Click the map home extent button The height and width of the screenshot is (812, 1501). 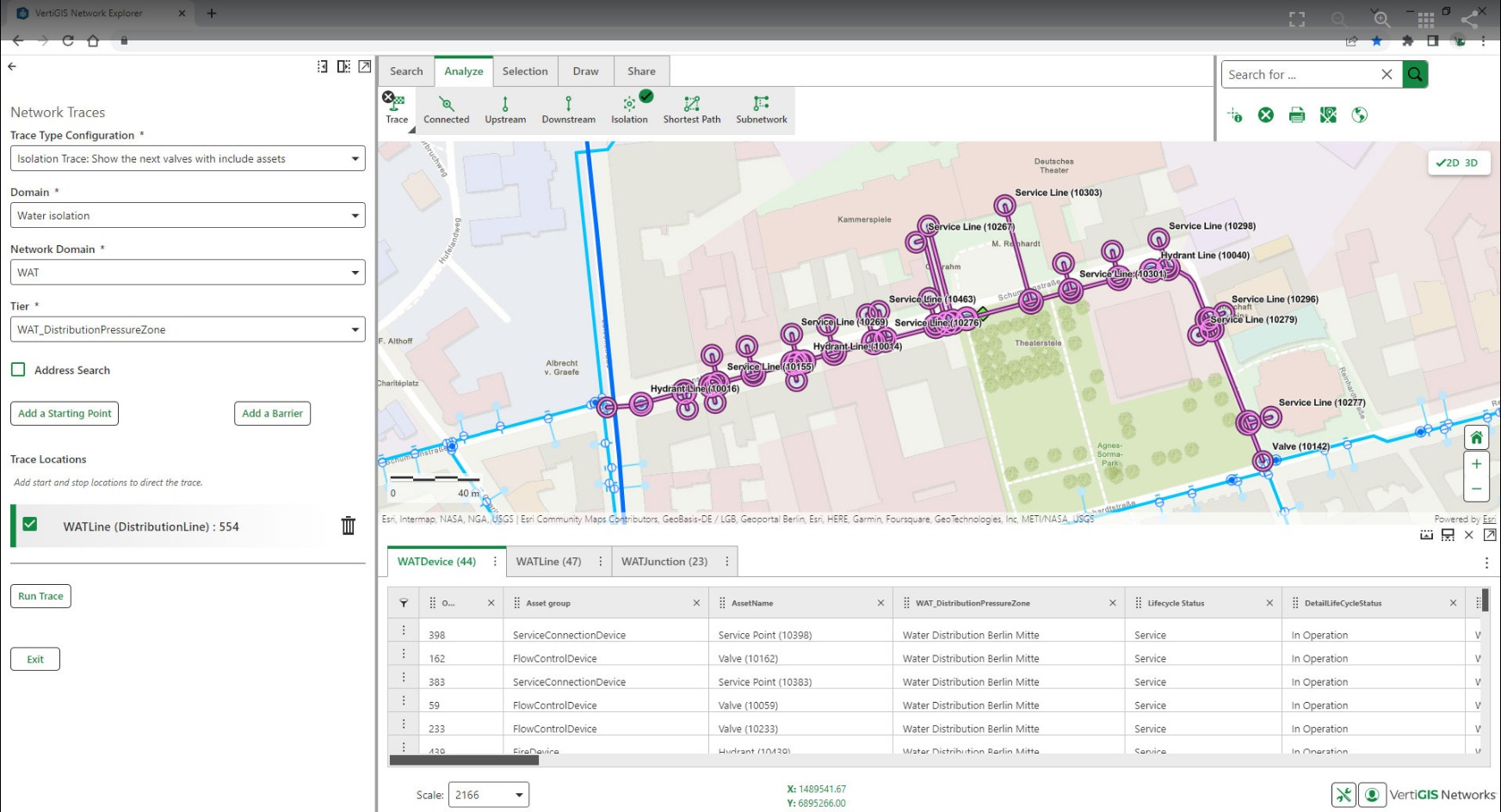[x=1476, y=438]
